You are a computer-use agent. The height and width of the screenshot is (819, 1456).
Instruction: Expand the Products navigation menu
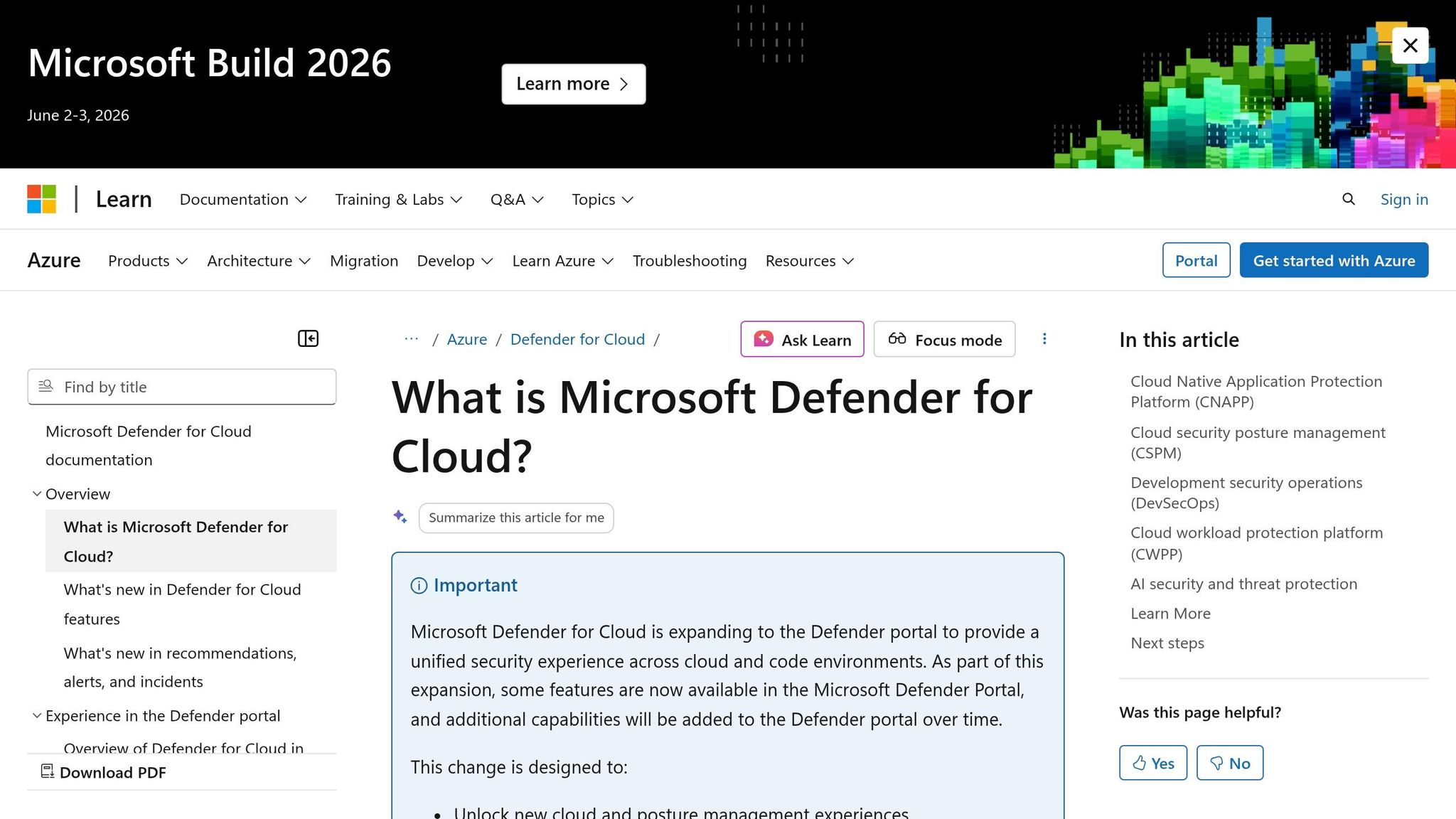(146, 260)
